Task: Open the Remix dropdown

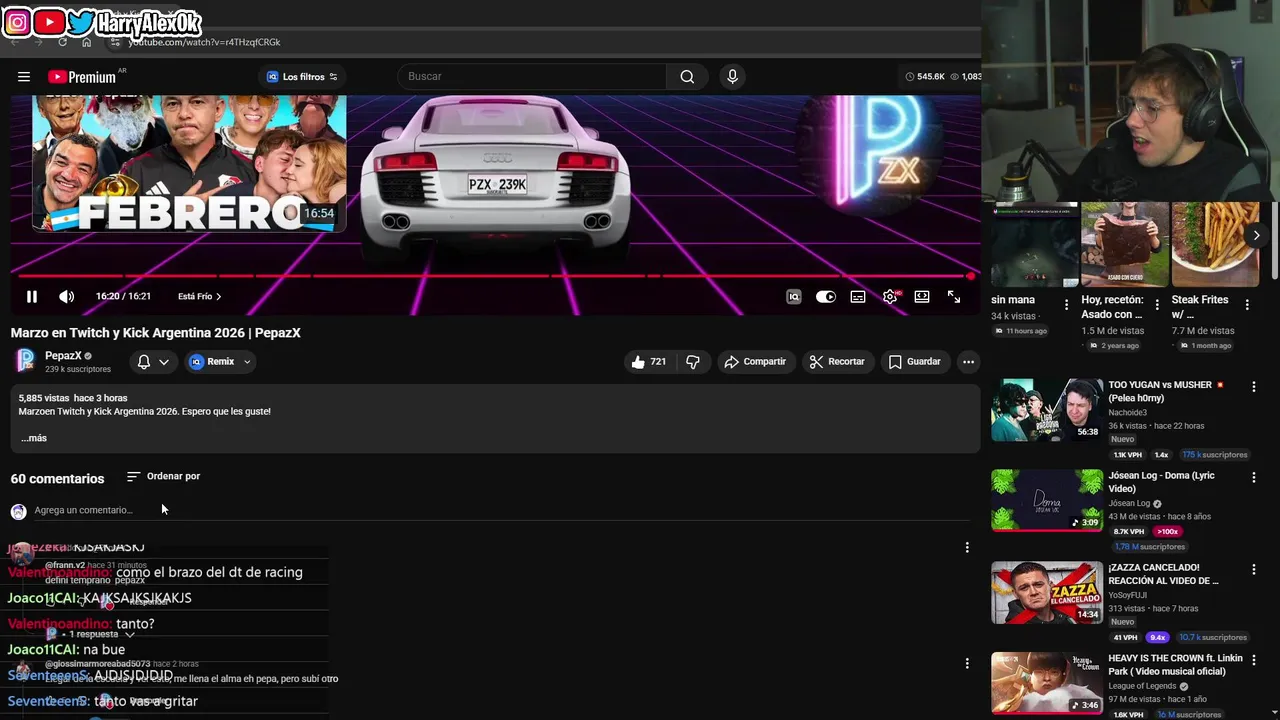Action: coord(220,362)
